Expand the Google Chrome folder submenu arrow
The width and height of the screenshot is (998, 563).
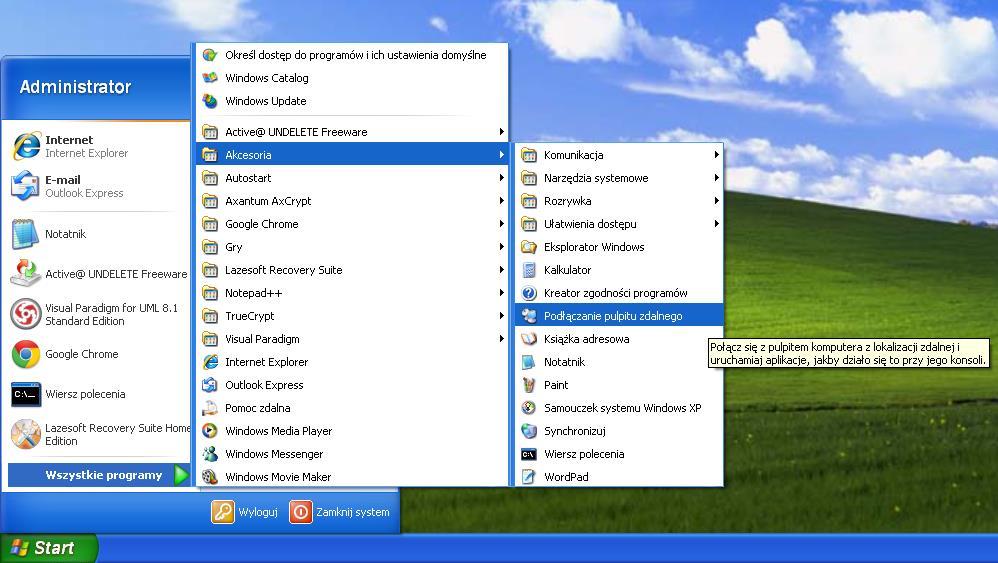(502, 224)
